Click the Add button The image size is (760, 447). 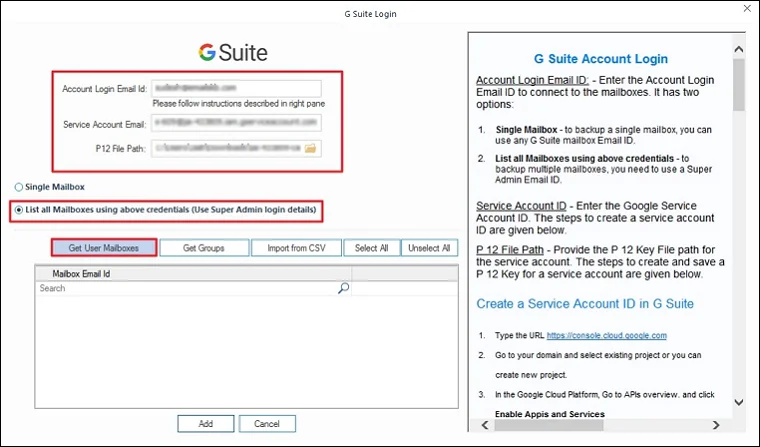(205, 424)
